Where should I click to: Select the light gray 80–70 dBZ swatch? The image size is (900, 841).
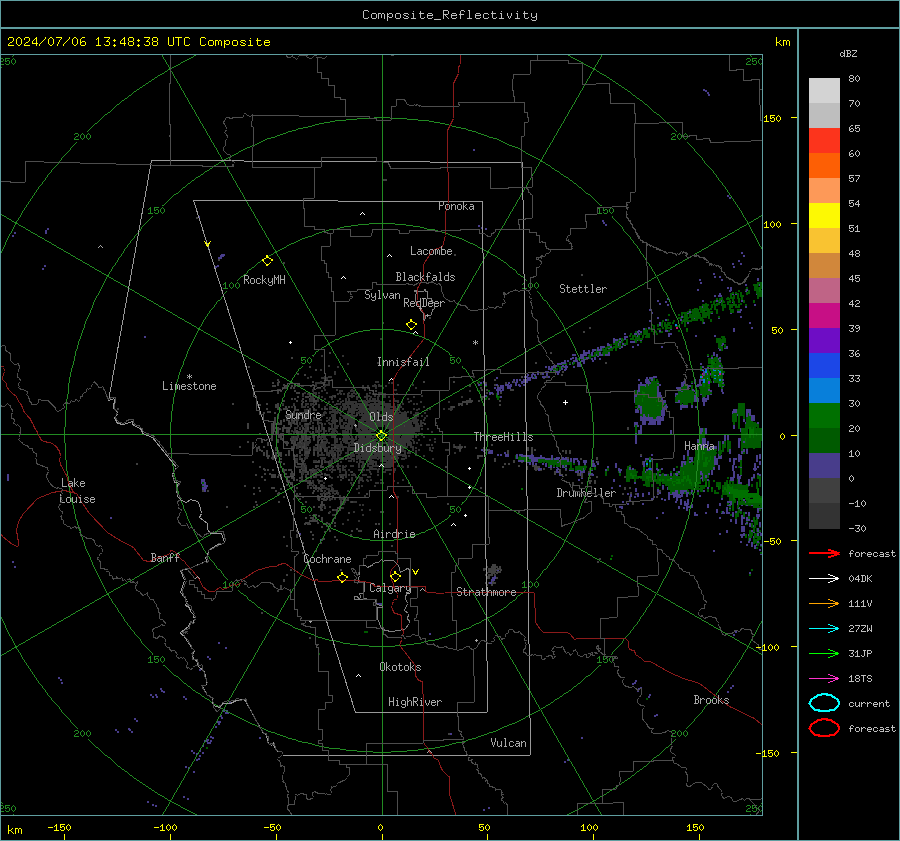[824, 90]
